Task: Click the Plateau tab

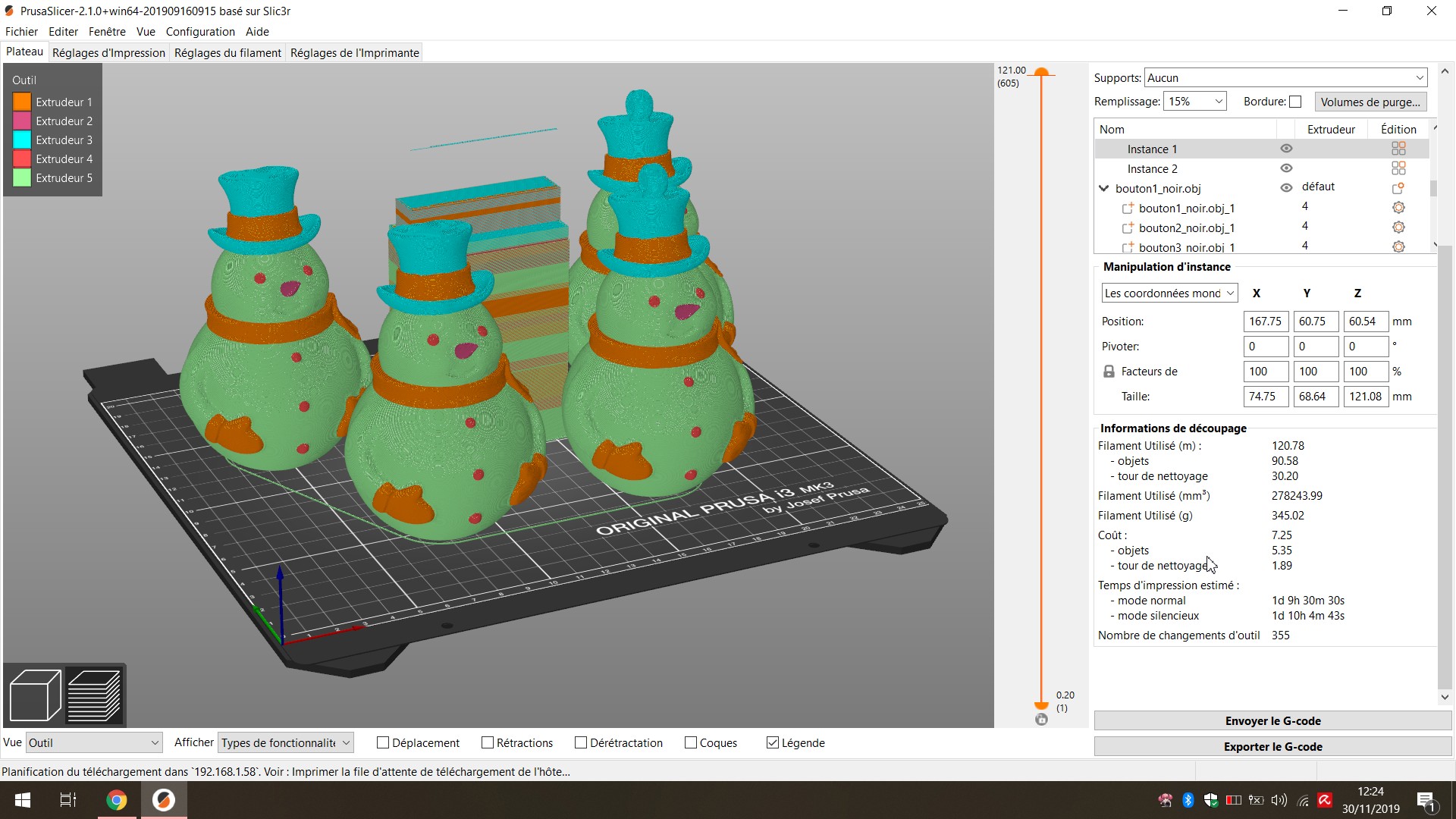Action: (x=24, y=52)
